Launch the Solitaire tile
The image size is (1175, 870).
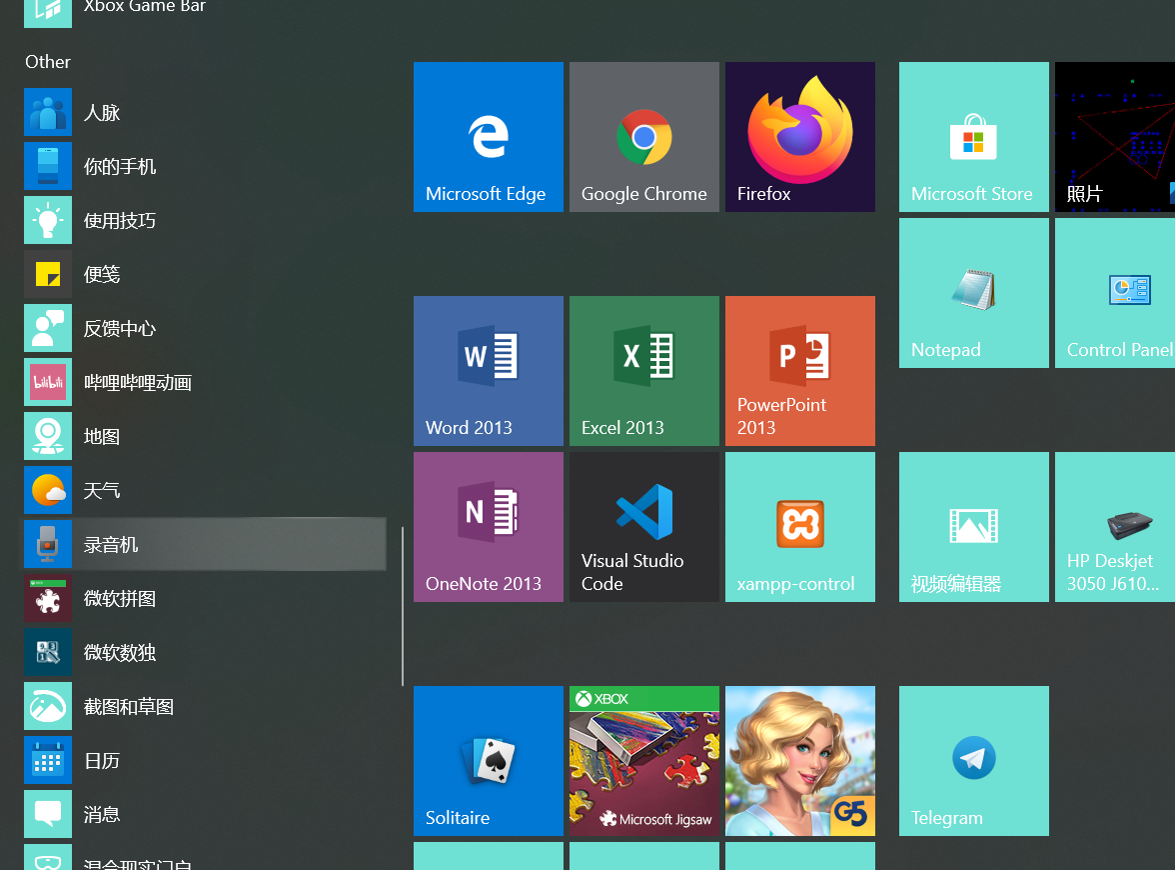pyautogui.click(x=488, y=761)
